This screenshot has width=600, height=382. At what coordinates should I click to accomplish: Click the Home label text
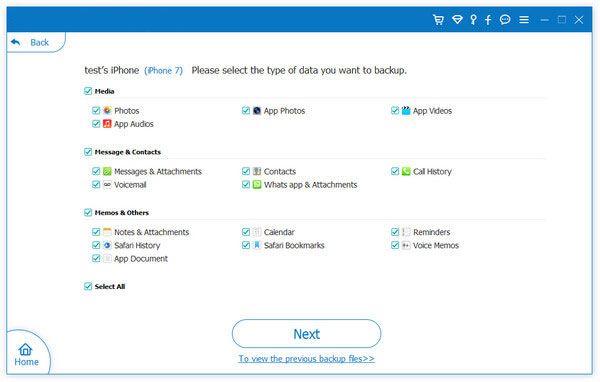(26, 362)
